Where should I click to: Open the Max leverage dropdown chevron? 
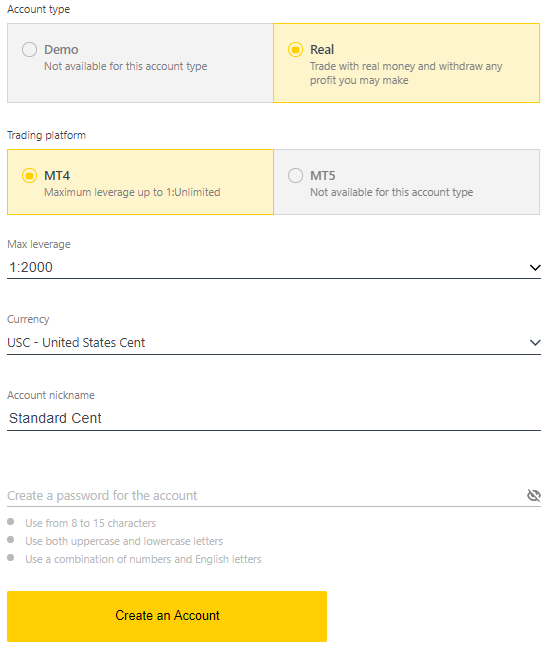tap(535, 268)
